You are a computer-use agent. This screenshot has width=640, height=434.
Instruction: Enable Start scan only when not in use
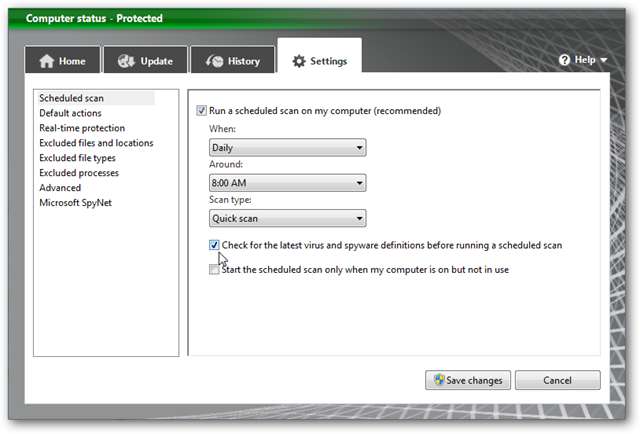214,269
